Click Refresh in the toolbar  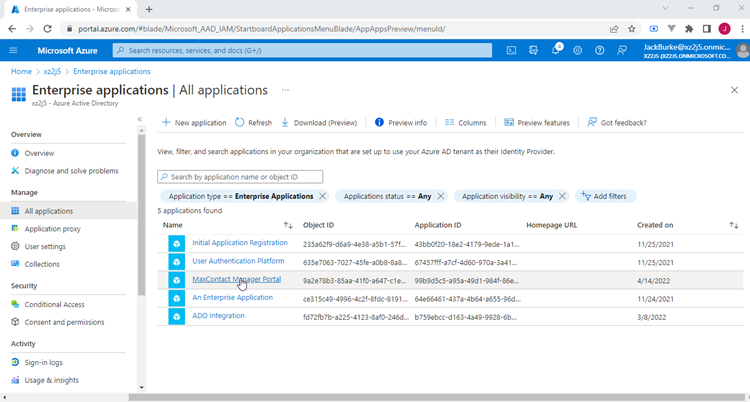(x=253, y=123)
